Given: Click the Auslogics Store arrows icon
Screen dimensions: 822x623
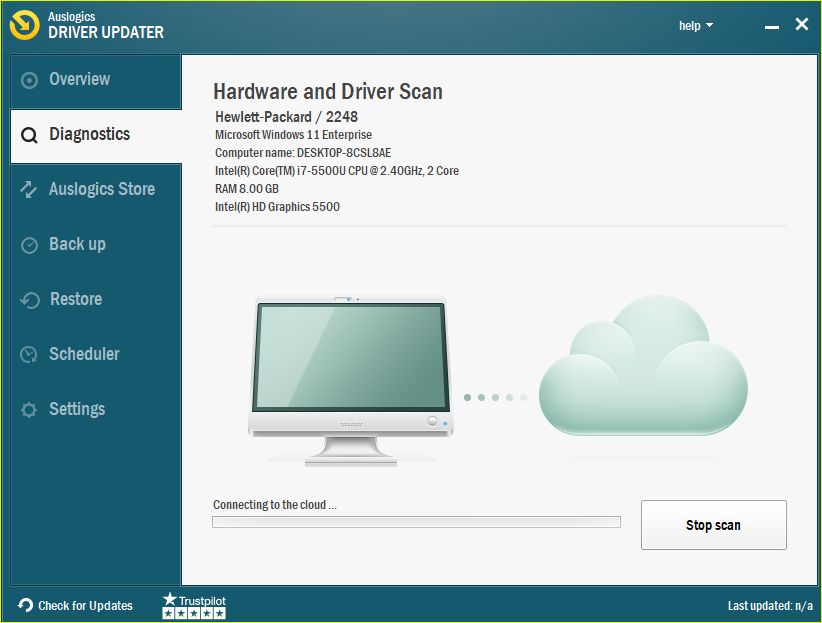Looking at the screenshot, I should [x=29, y=189].
